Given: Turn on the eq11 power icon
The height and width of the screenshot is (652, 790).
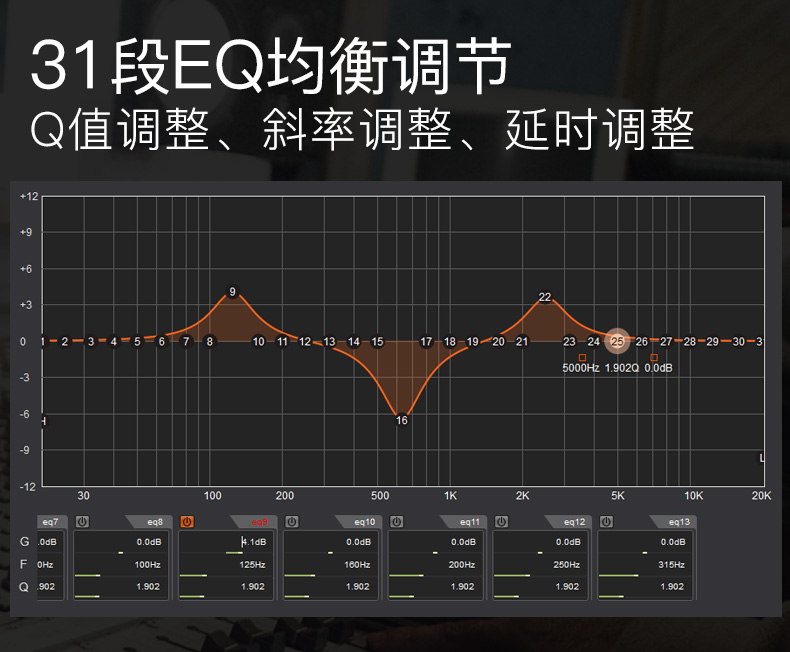Looking at the screenshot, I should tap(397, 521).
